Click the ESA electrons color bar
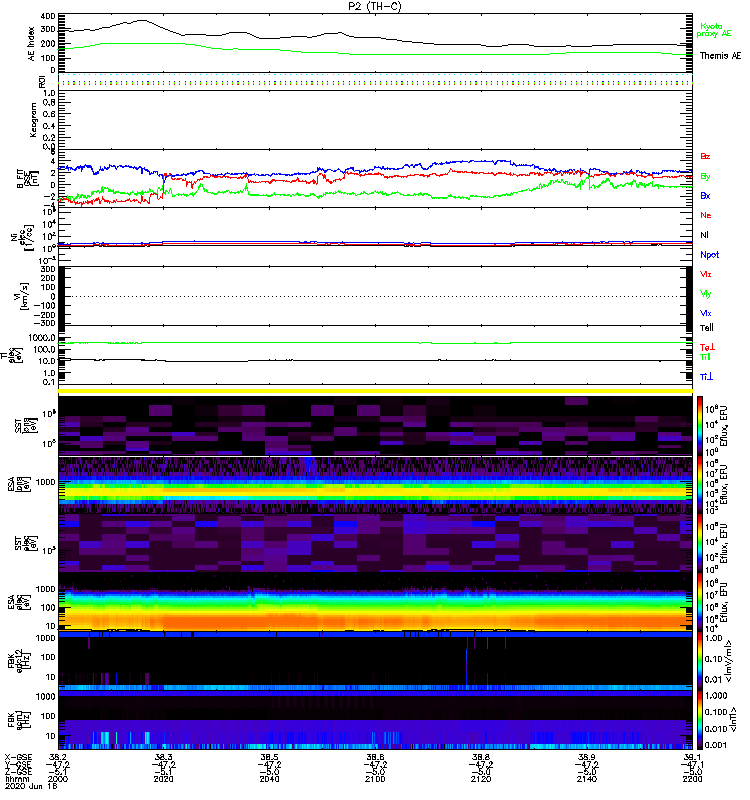The image size is (750, 800). click(700, 602)
